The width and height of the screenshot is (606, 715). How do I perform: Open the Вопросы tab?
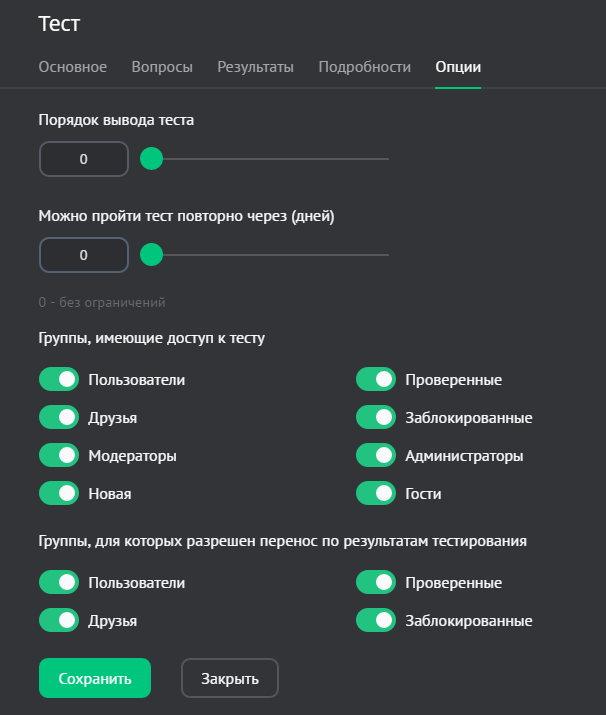click(x=162, y=67)
